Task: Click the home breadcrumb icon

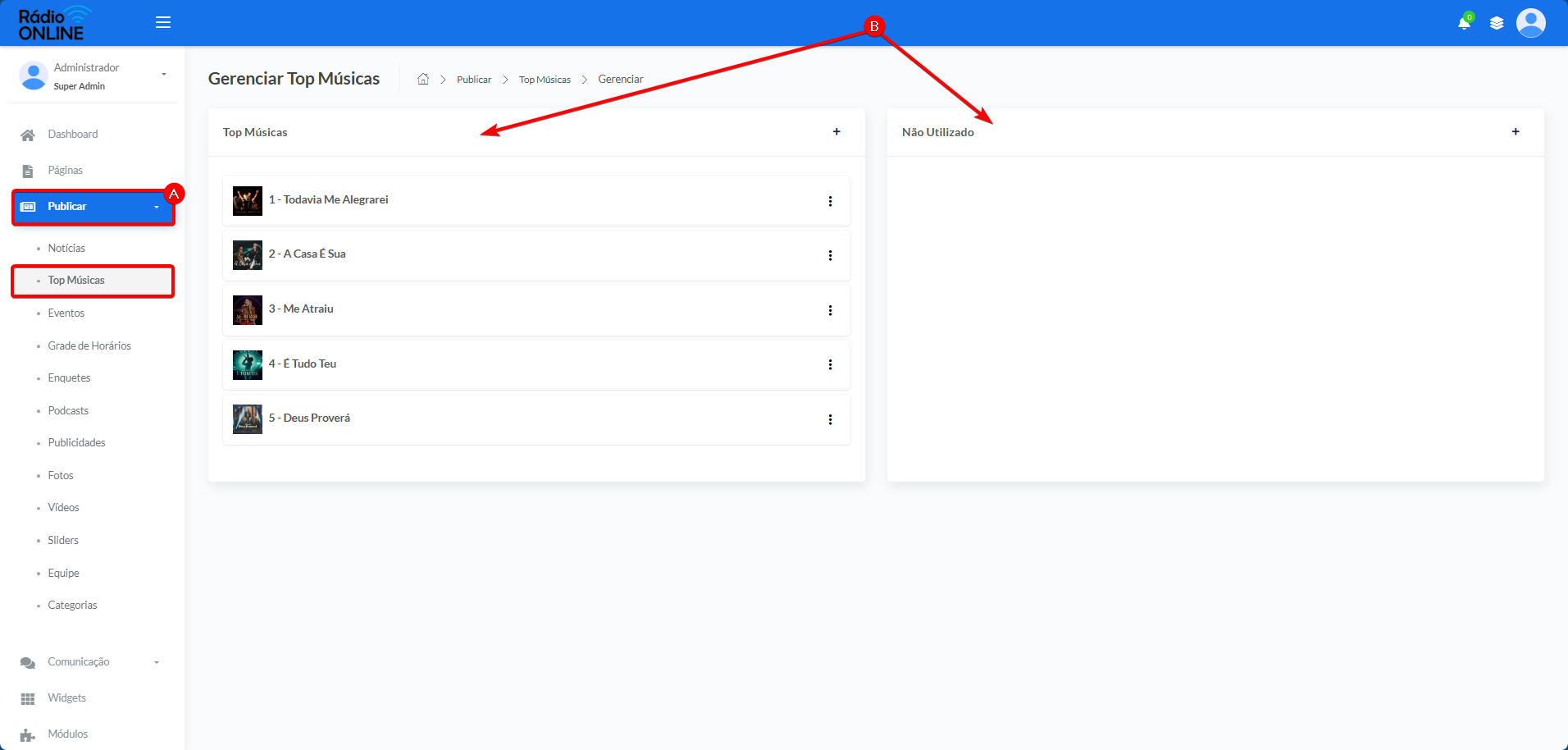Action: [423, 79]
